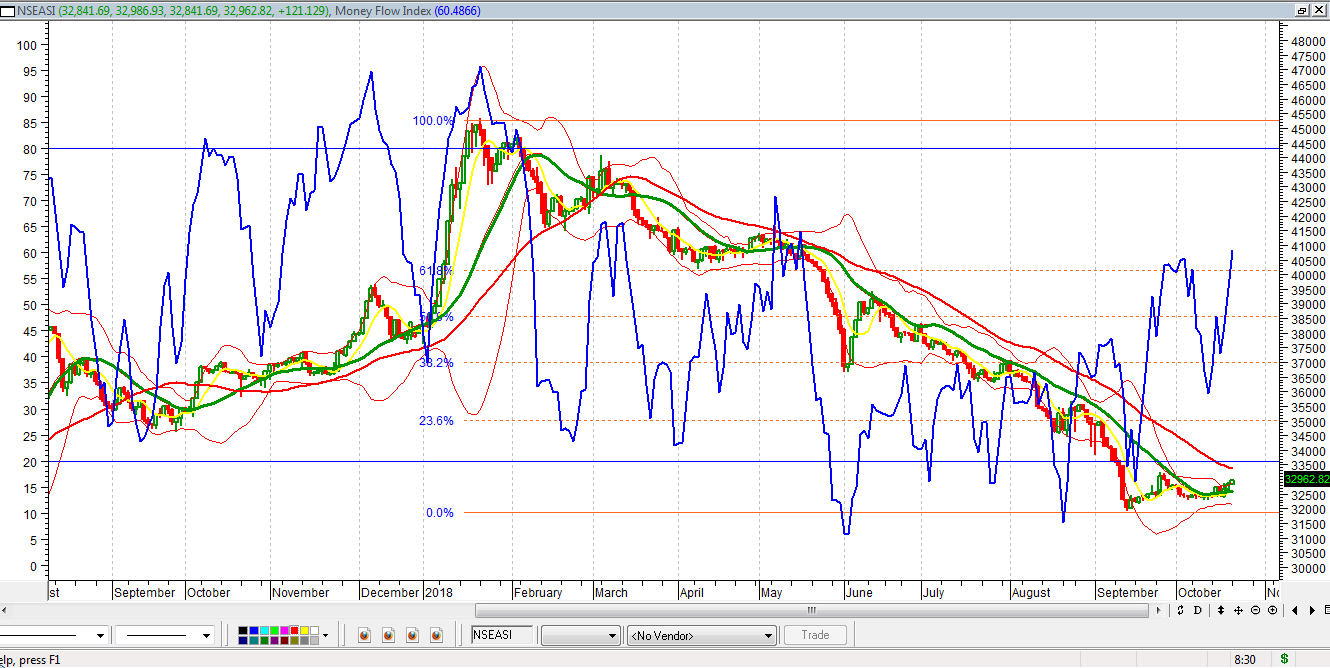Go to previous chart with left triangle

[1296, 610]
